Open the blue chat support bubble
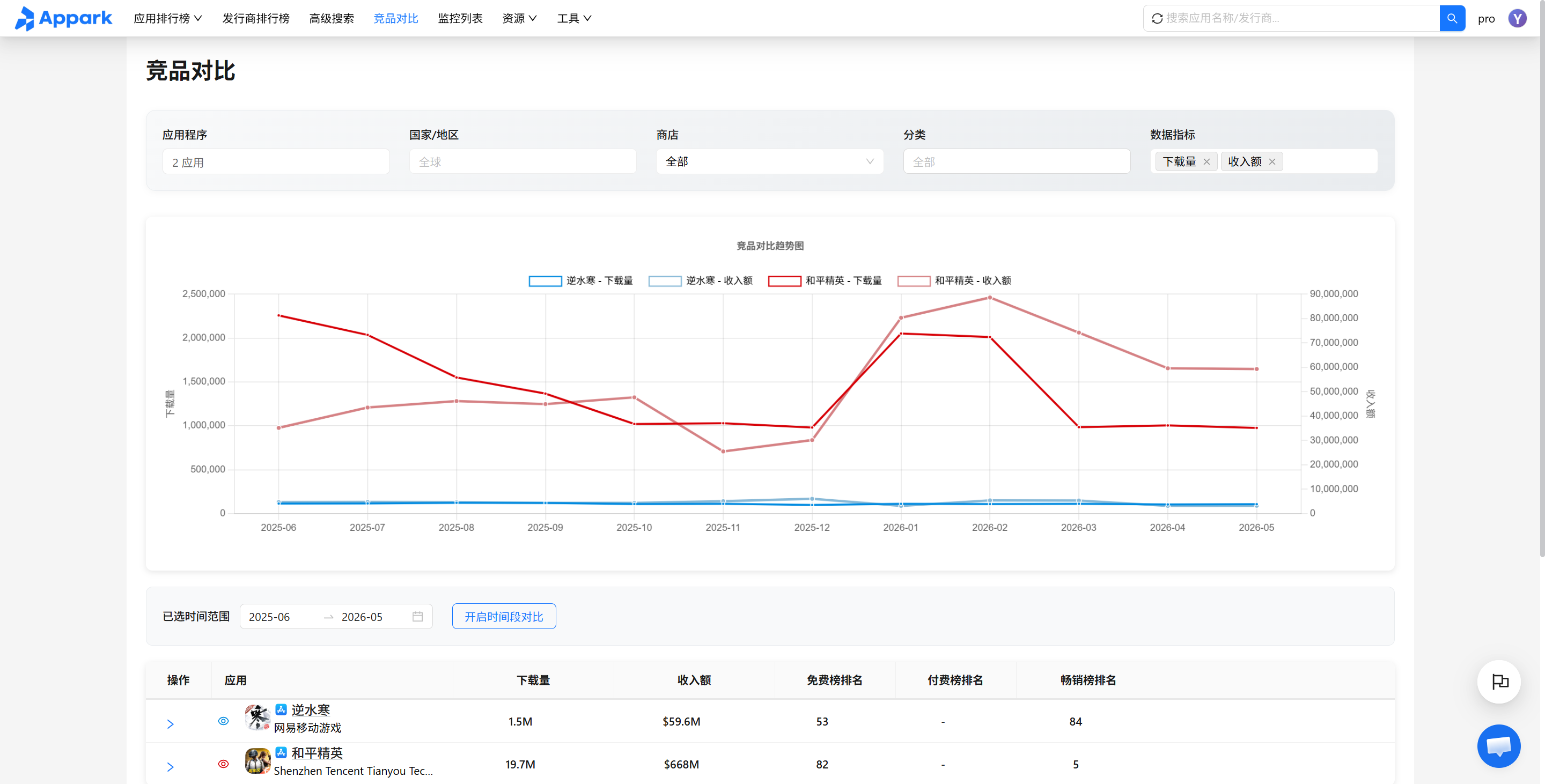 (1499, 745)
